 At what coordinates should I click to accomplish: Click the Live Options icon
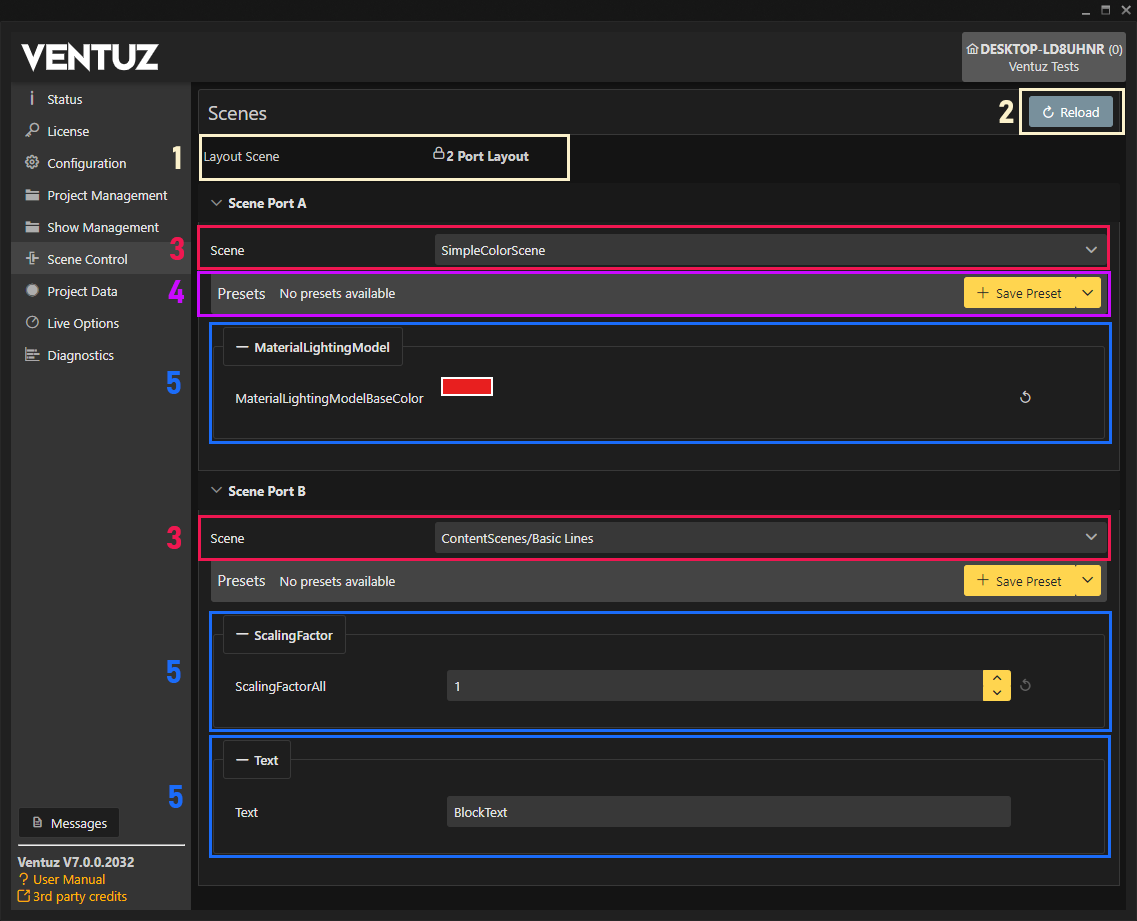point(32,323)
